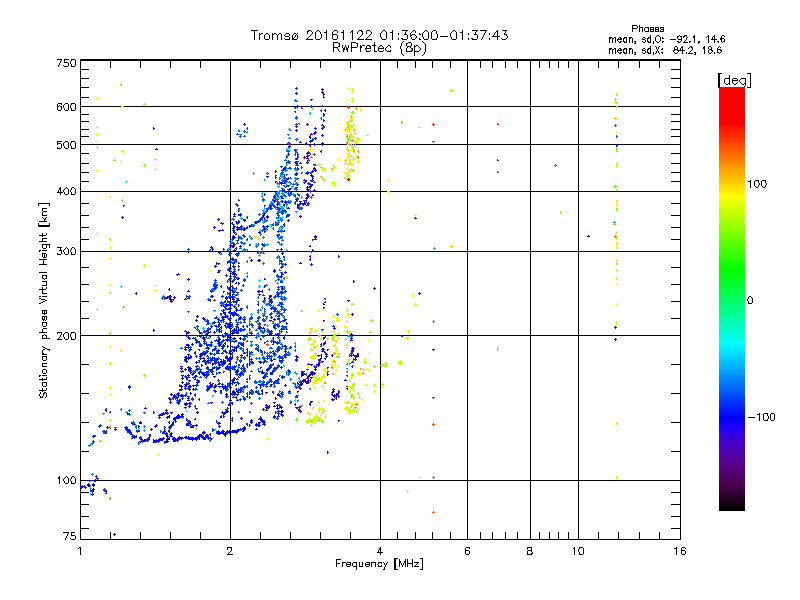
Task: Click x-axis tick label '4'
Action: pos(380,551)
